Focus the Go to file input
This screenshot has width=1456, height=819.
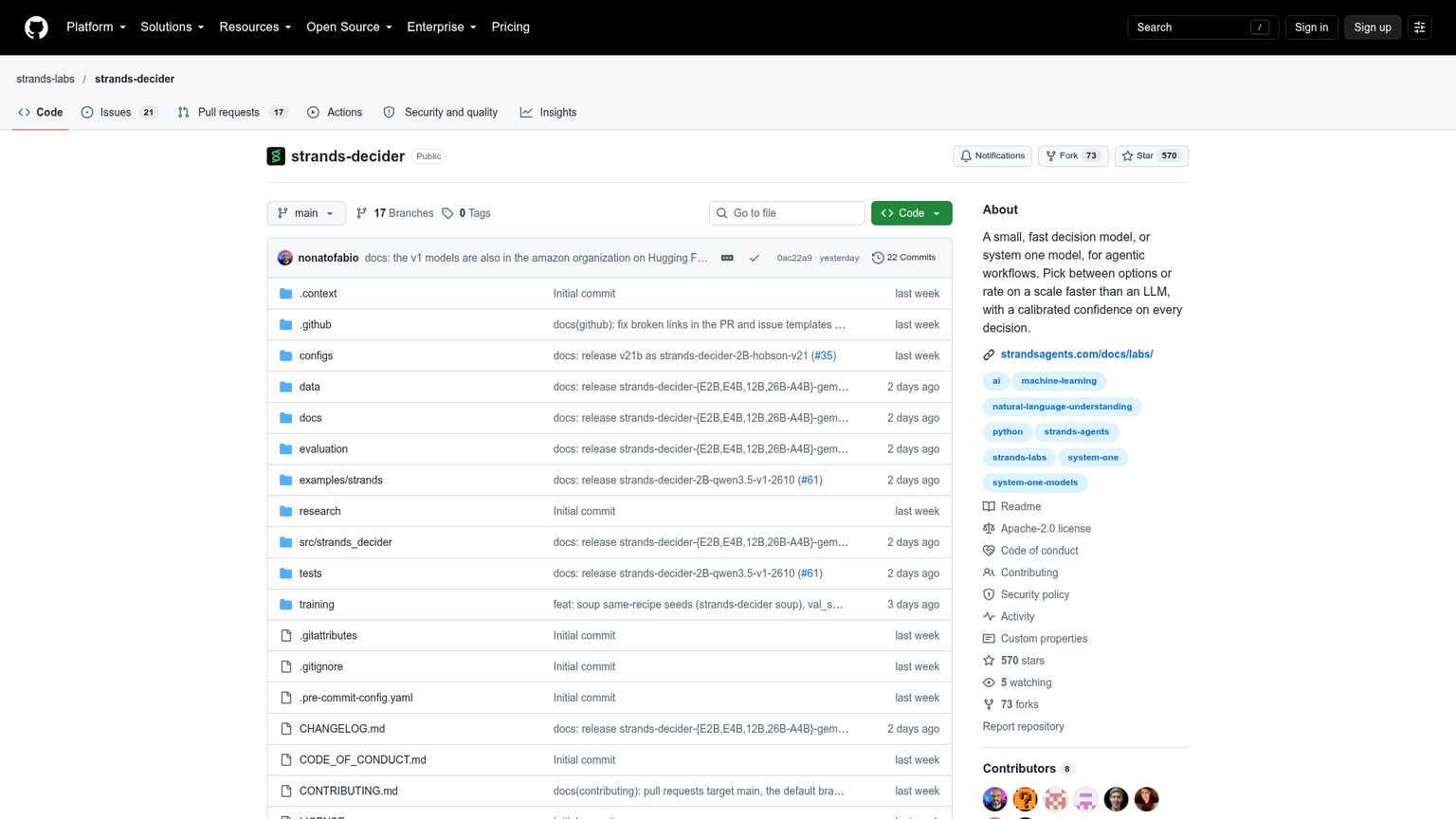(787, 213)
